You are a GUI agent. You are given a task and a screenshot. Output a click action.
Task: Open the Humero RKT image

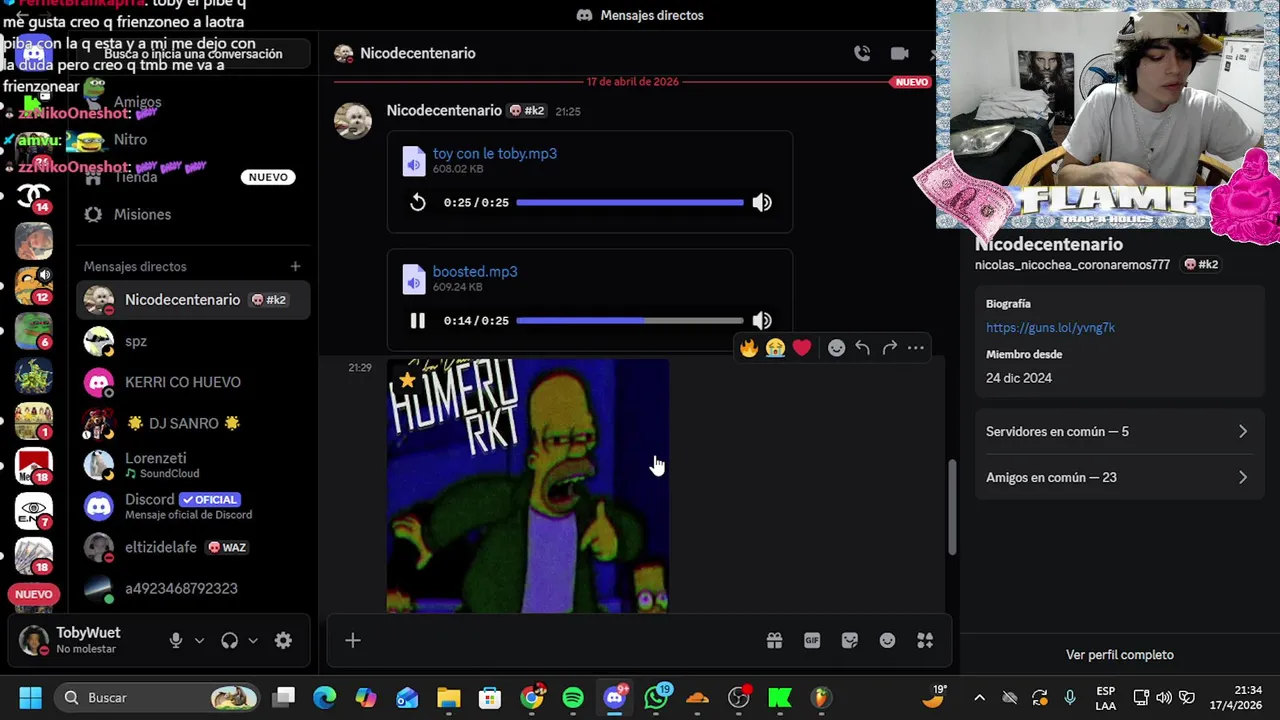pos(528,486)
